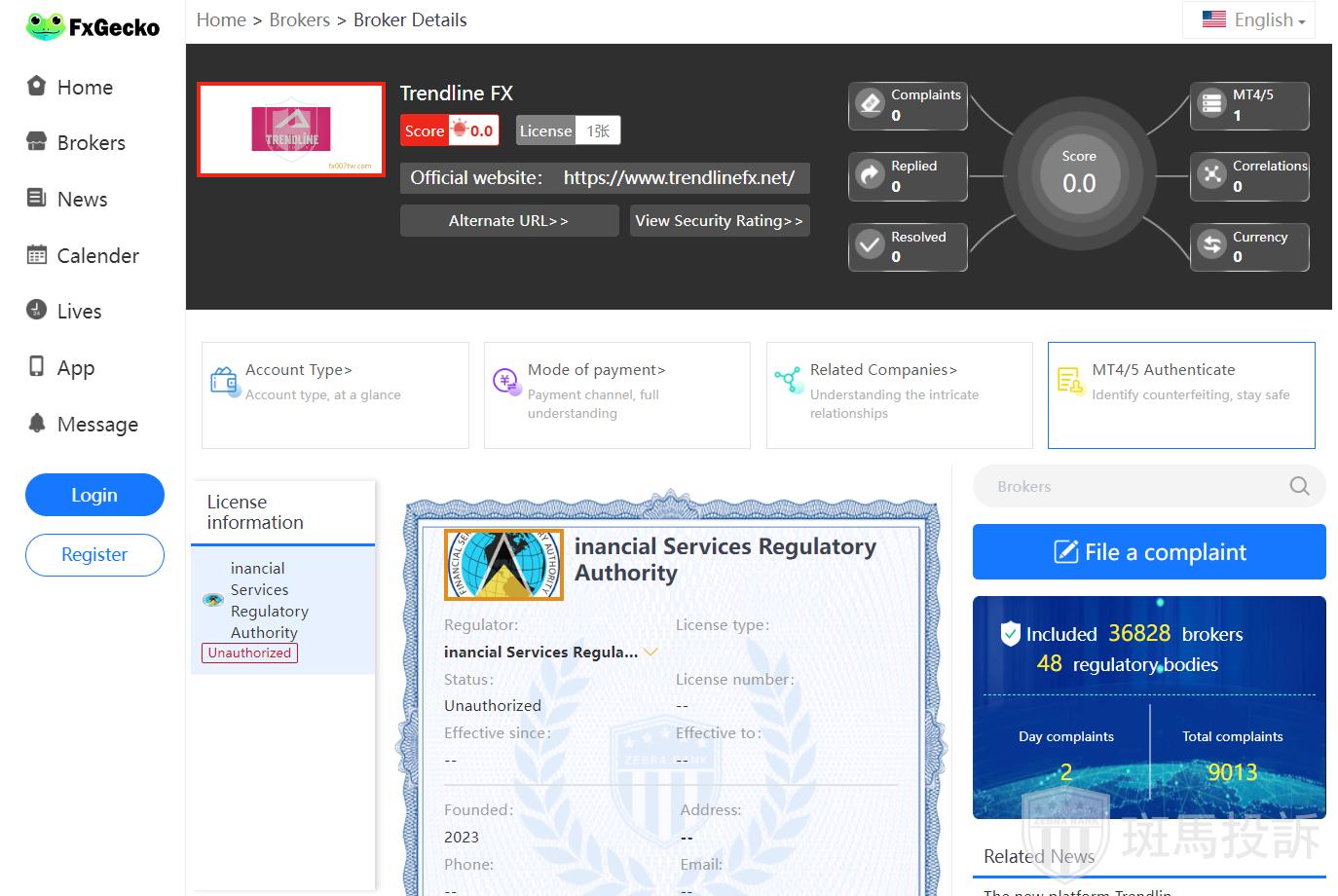Click the Resolved checkmark icon
Viewport: 1338px width, 896px height.
pyautogui.click(x=870, y=246)
